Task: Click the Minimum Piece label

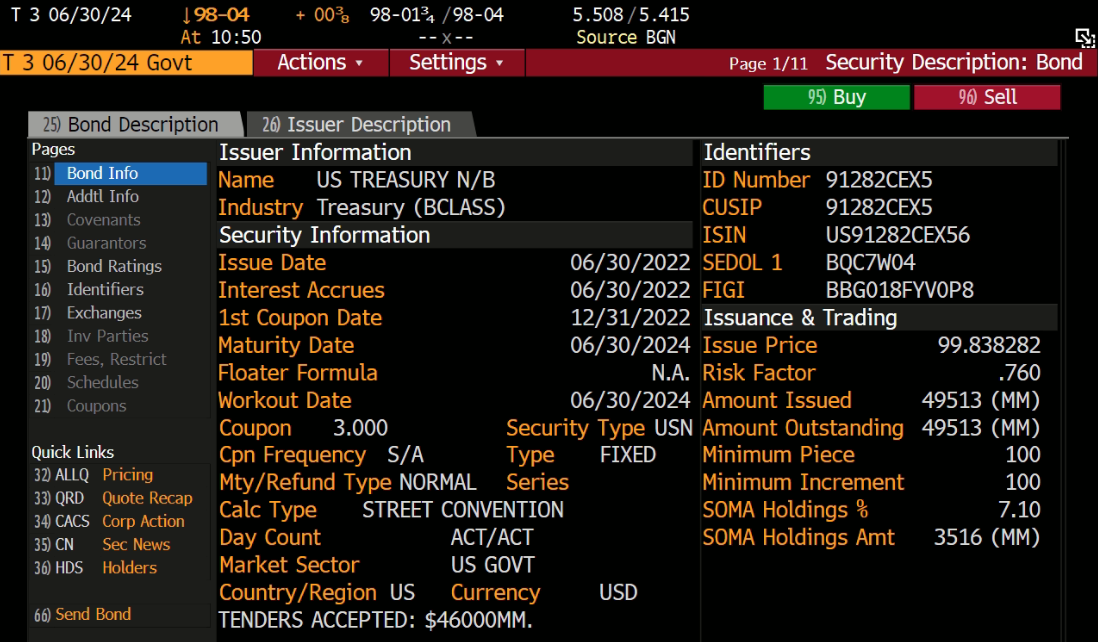Action: tap(779, 455)
